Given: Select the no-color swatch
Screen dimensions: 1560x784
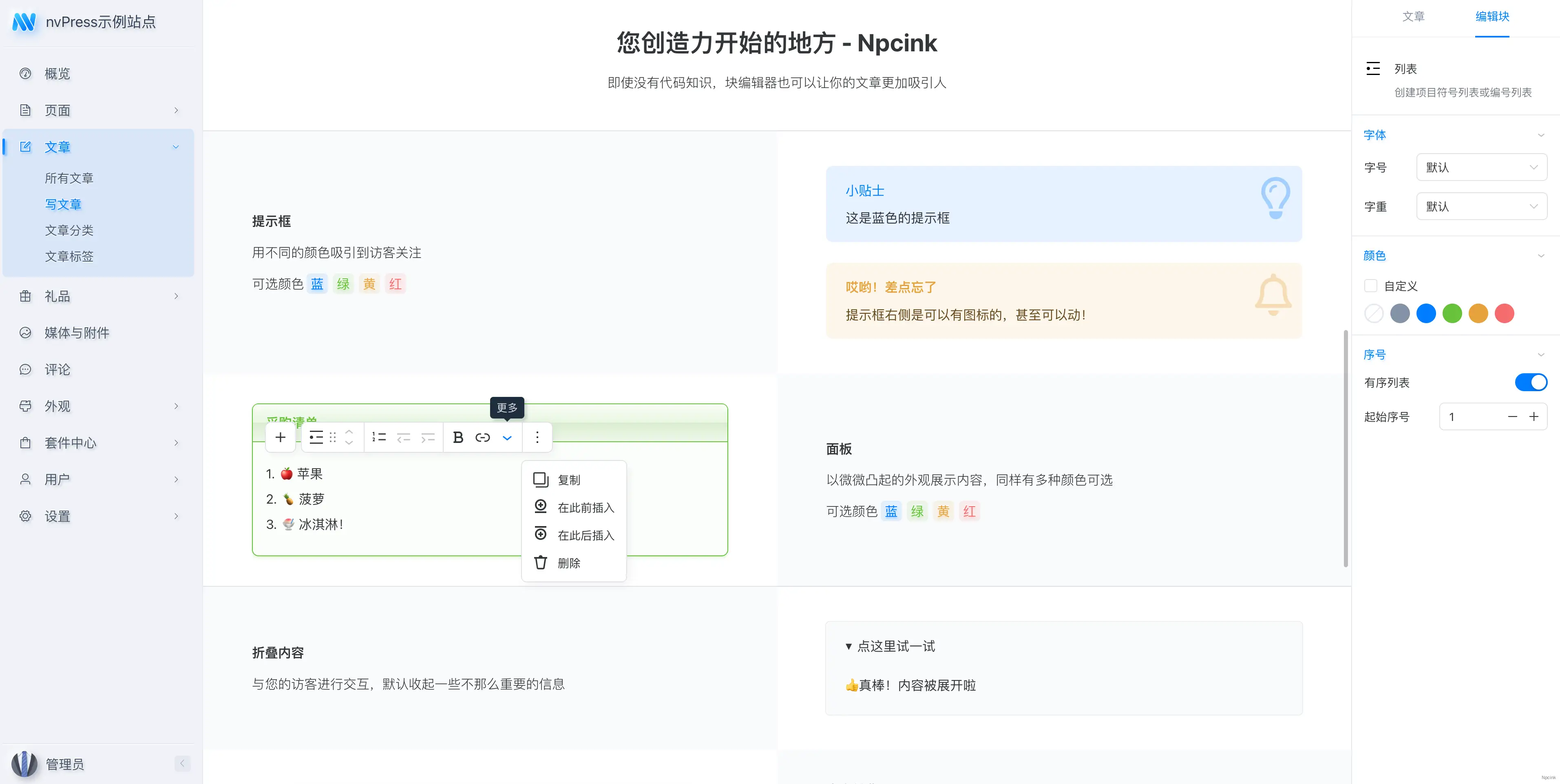Looking at the screenshot, I should [1374, 313].
